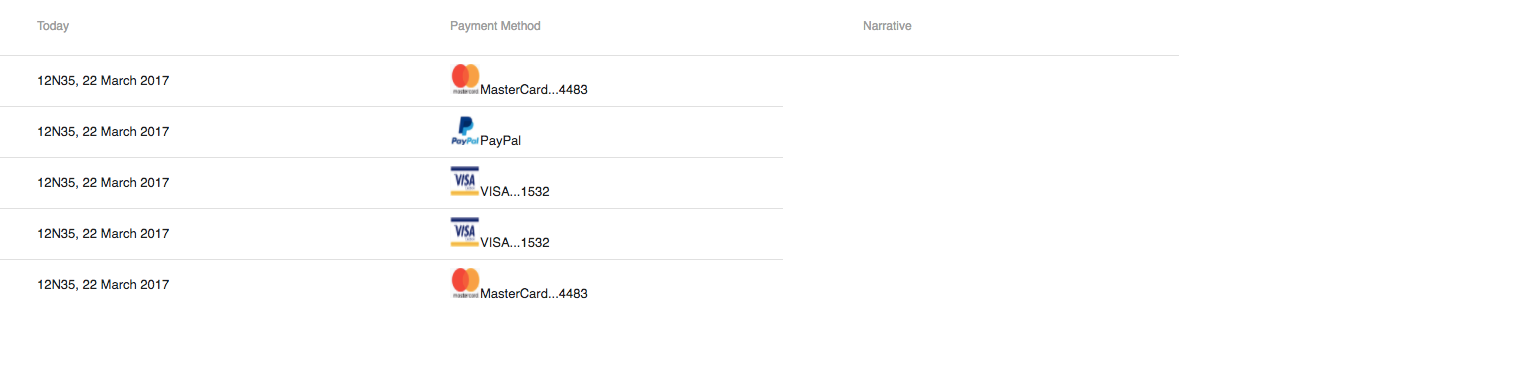
Task: Click the PayPal payment method label
Action: (x=501, y=140)
